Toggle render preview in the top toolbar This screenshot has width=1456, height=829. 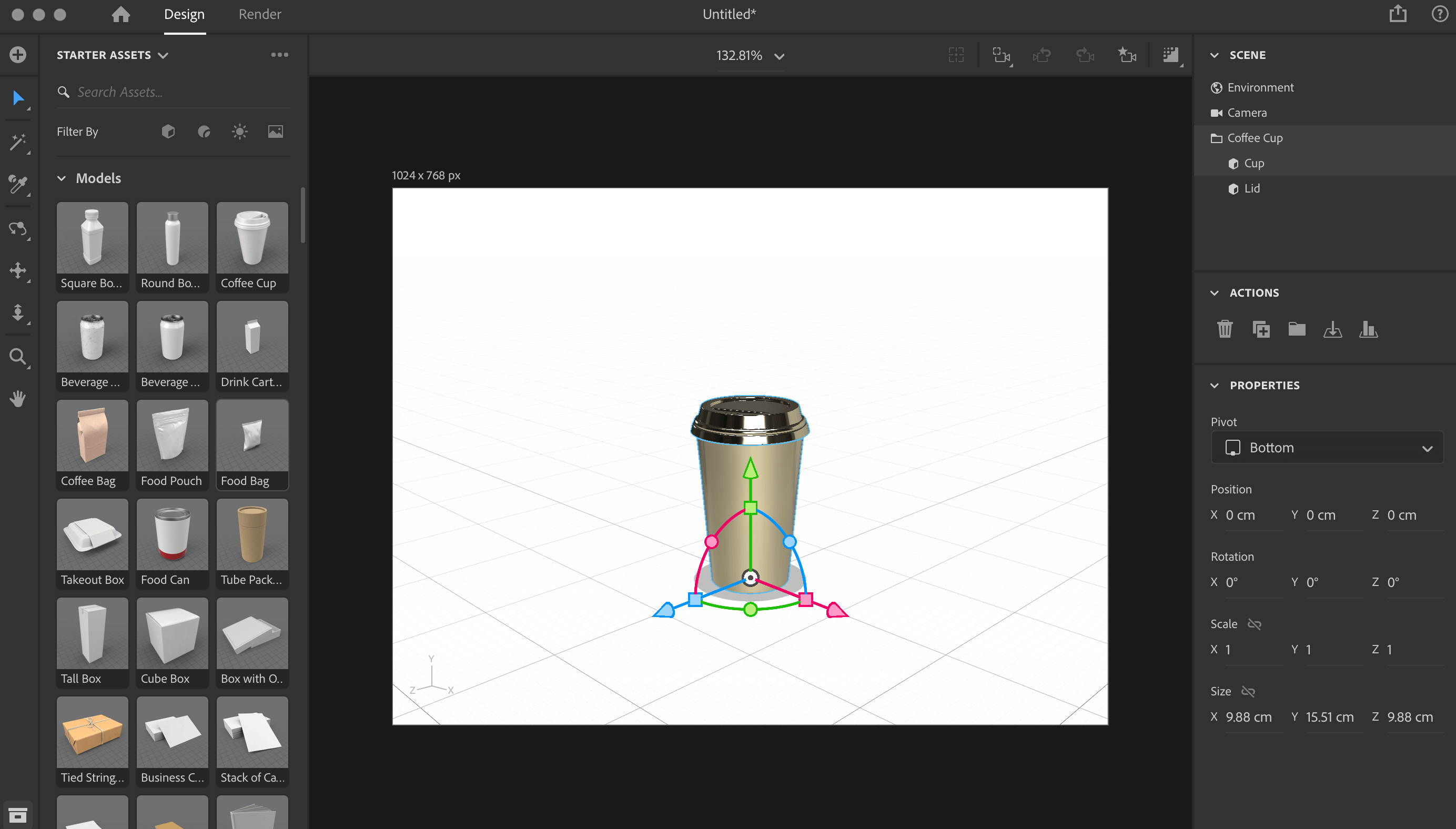(1171, 55)
